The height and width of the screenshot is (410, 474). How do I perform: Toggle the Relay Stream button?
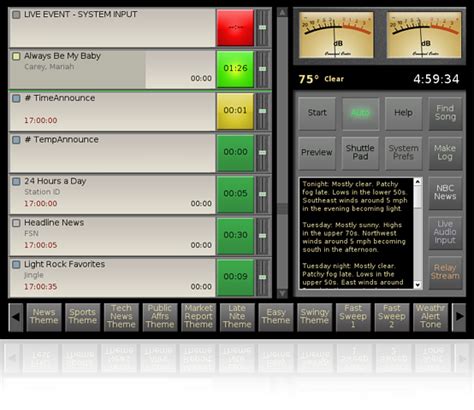[x=445, y=272]
